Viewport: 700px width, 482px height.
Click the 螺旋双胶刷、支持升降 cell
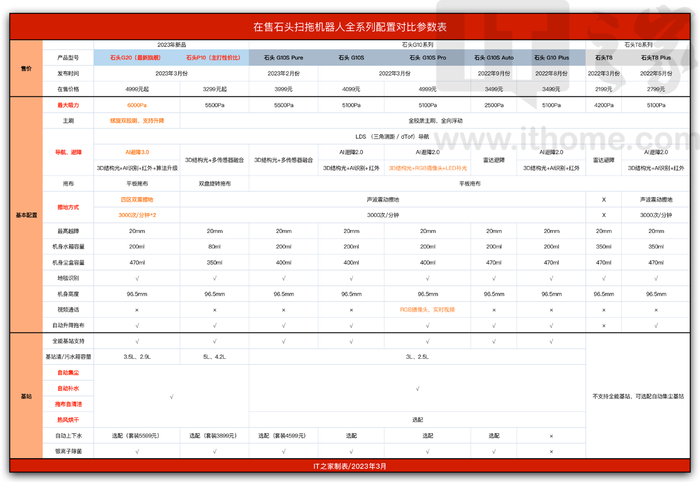(137, 120)
